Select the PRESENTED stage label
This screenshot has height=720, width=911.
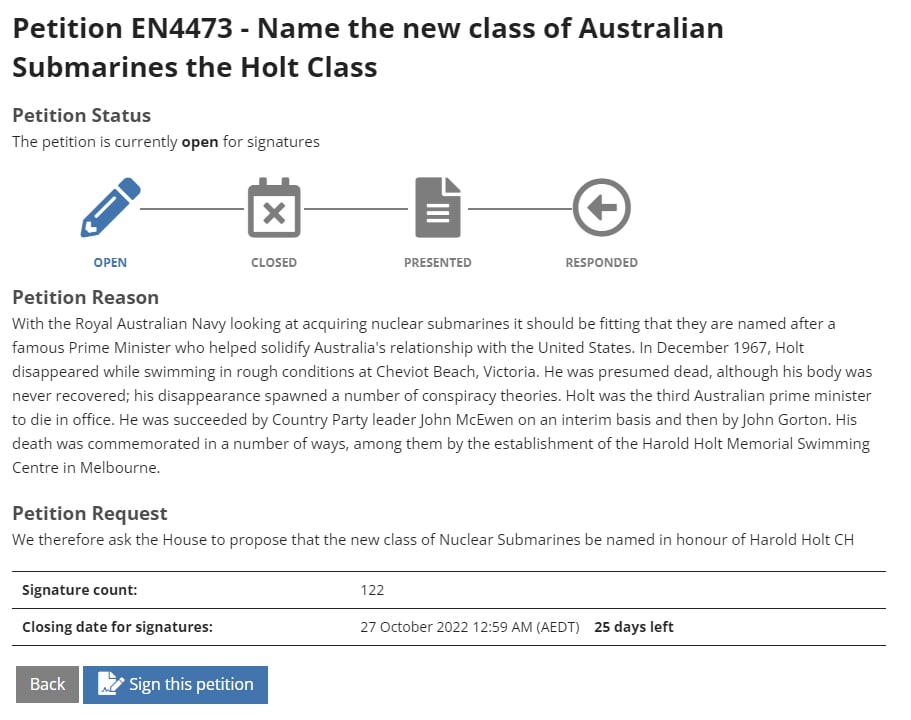click(x=437, y=263)
